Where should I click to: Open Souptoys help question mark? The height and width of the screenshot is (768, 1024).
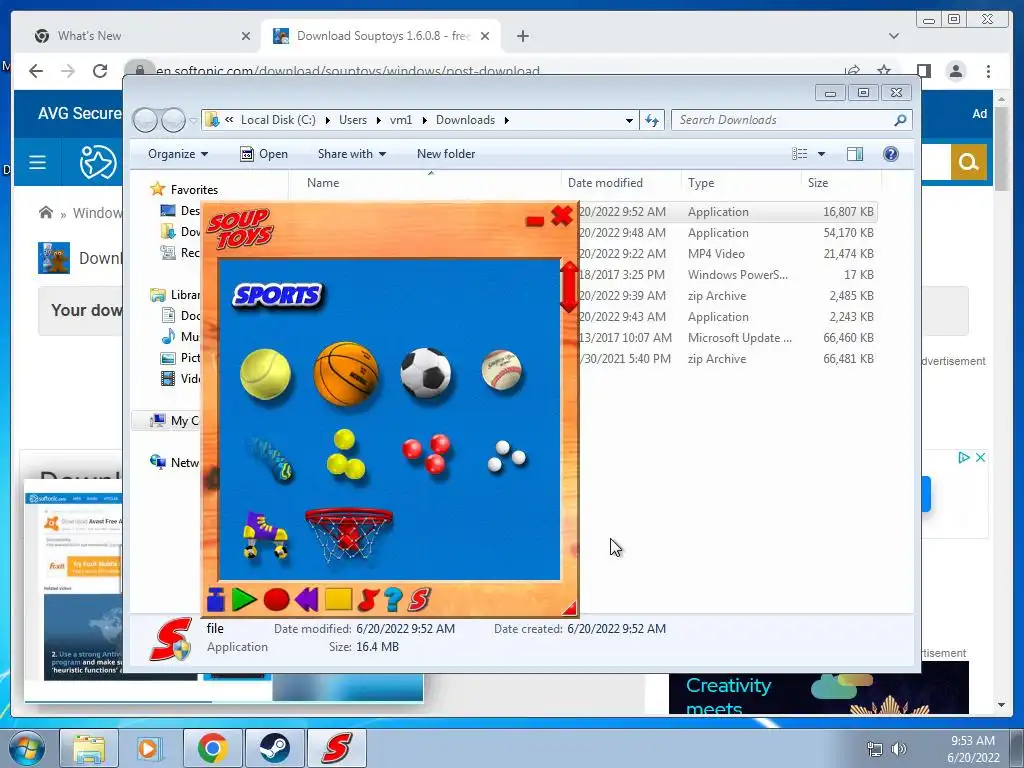coord(393,600)
